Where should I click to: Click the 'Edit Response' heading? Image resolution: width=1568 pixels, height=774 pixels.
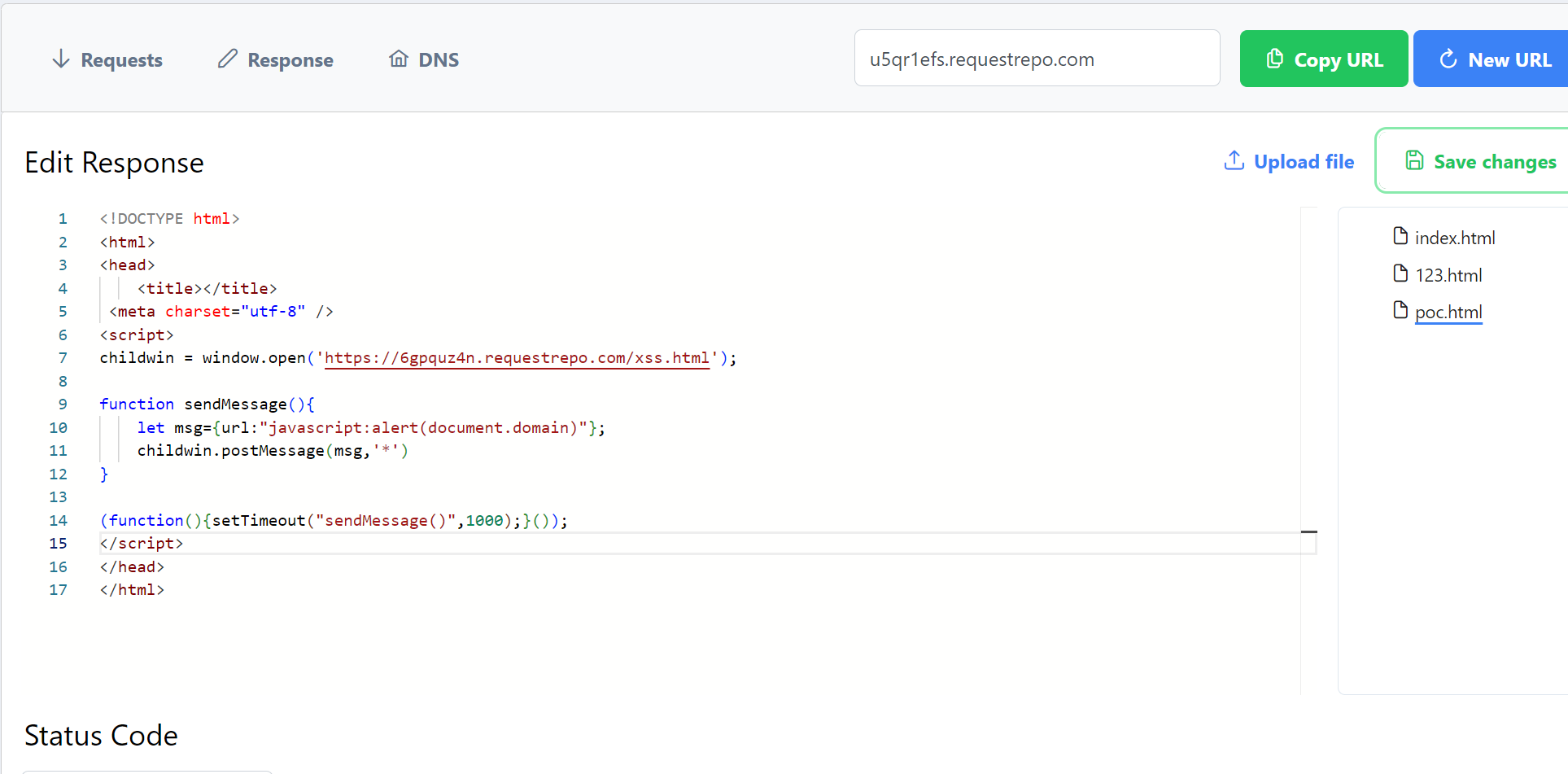click(x=114, y=163)
